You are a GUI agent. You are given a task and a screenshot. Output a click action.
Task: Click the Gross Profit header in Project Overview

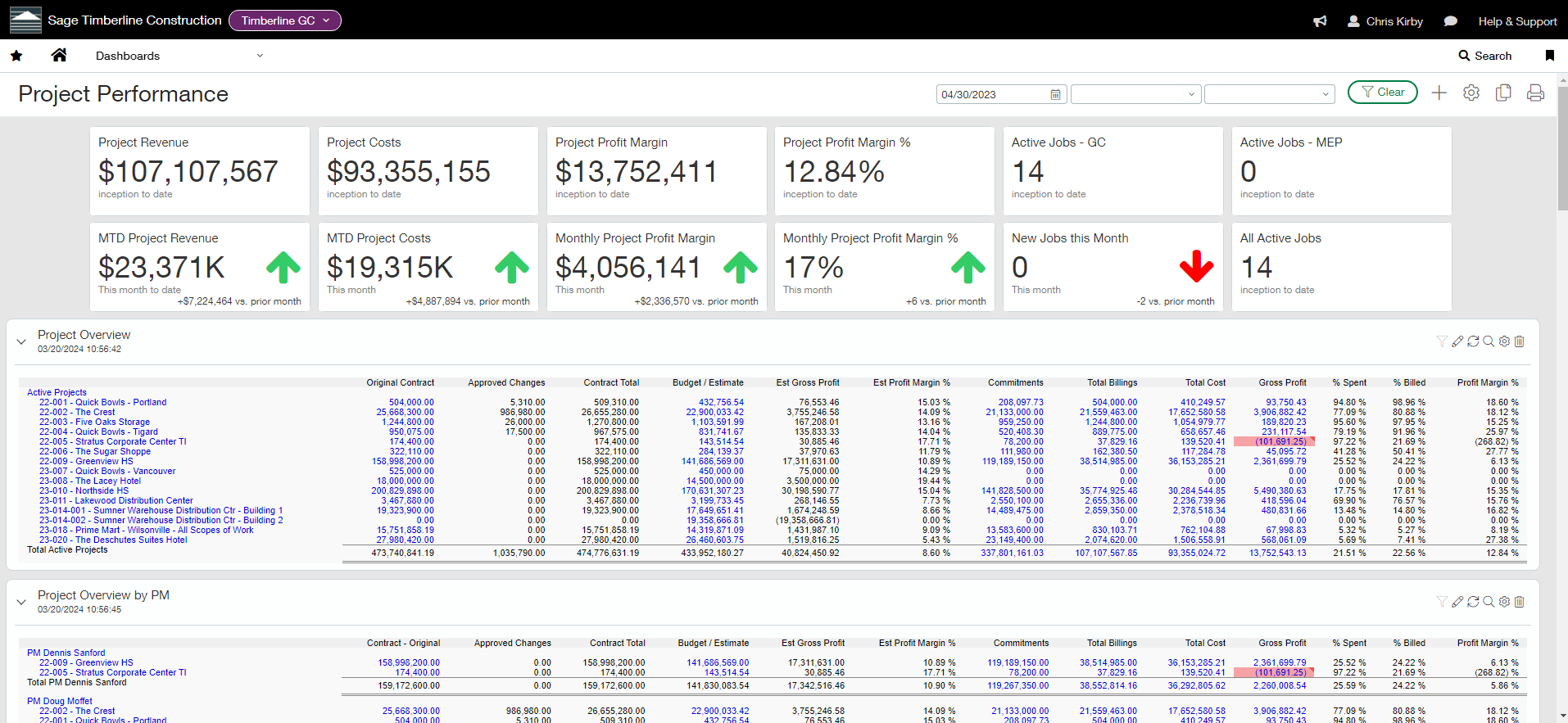point(1282,382)
